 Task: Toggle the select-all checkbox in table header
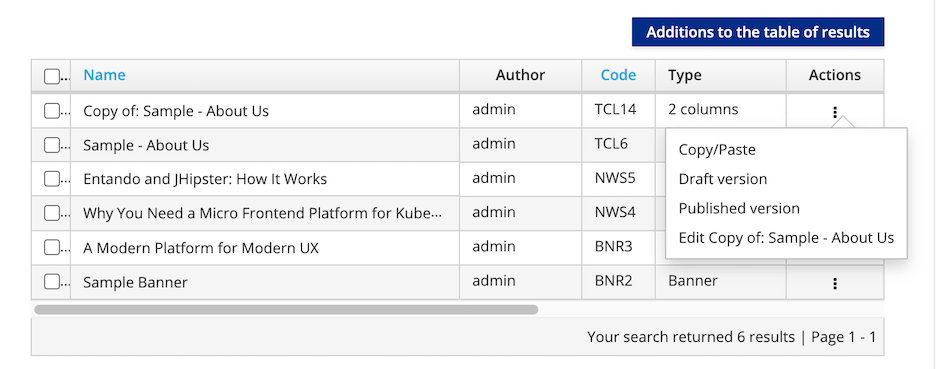click(x=51, y=76)
